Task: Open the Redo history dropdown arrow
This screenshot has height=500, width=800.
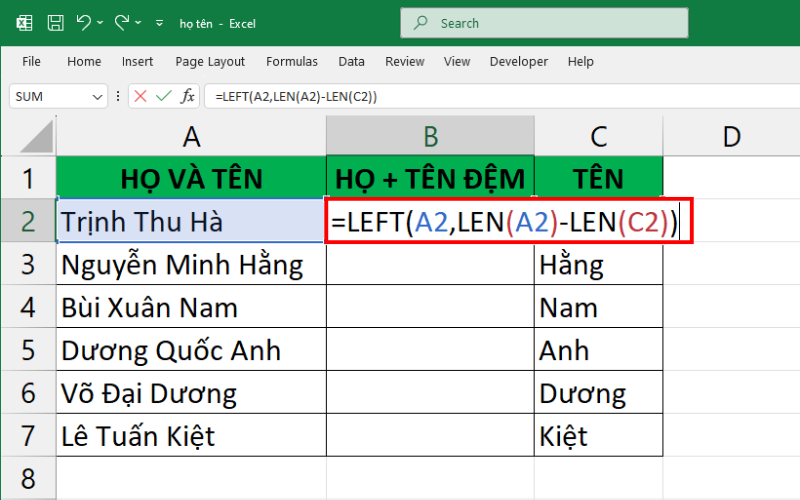Action: pos(138,23)
